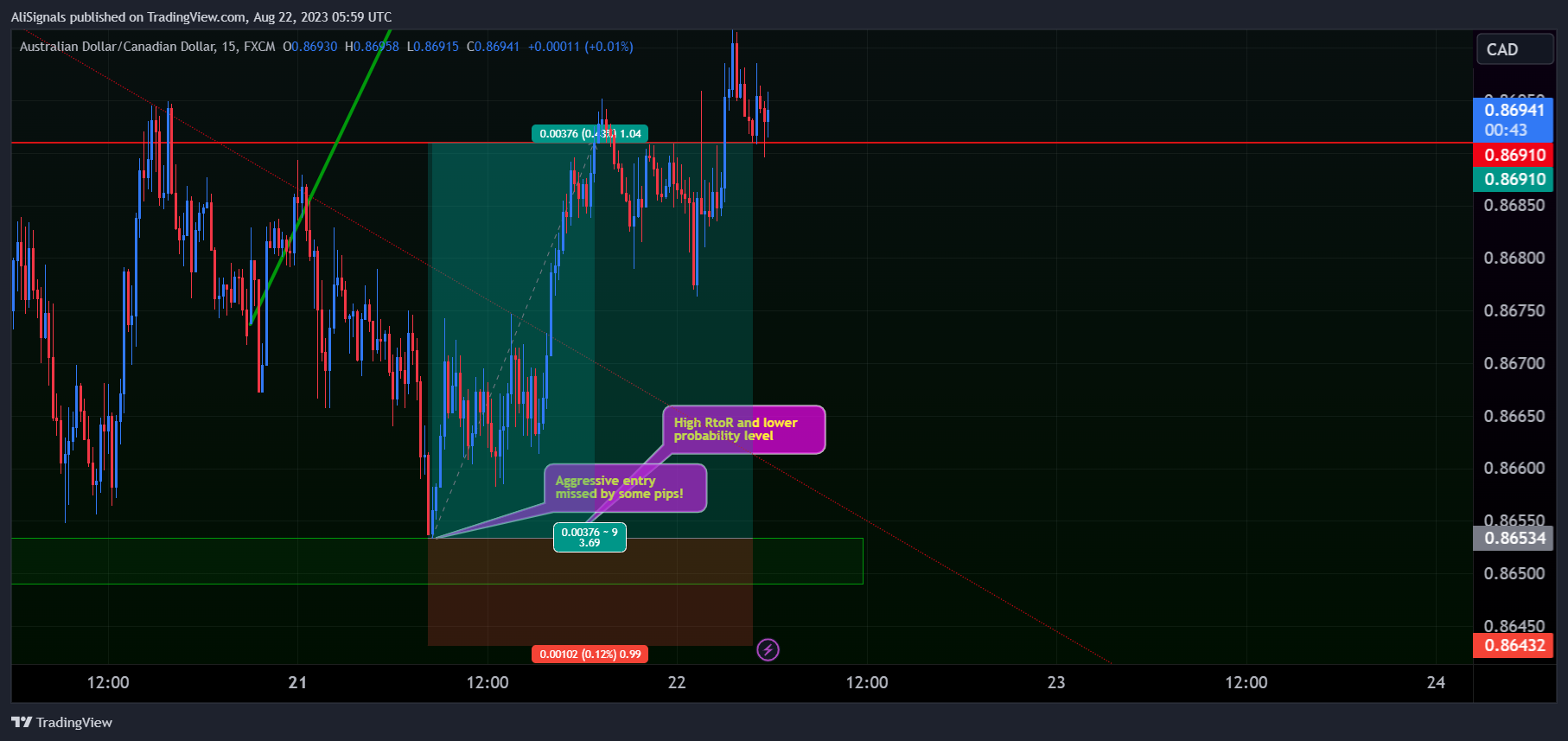Image resolution: width=1568 pixels, height=741 pixels.
Task: Click the purple lightning bolt event icon
Action: 768,649
